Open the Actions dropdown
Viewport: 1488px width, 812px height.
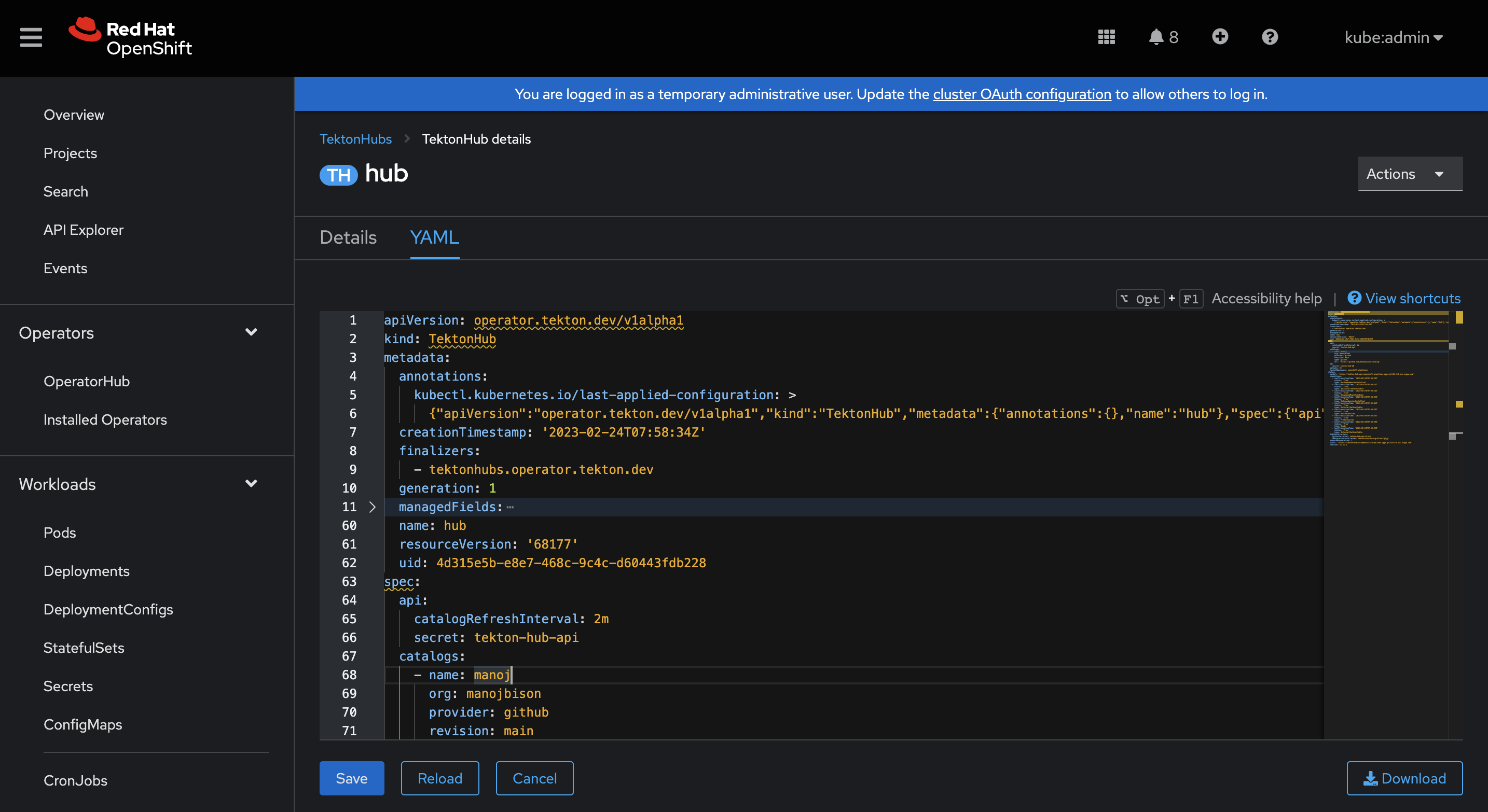1410,174
